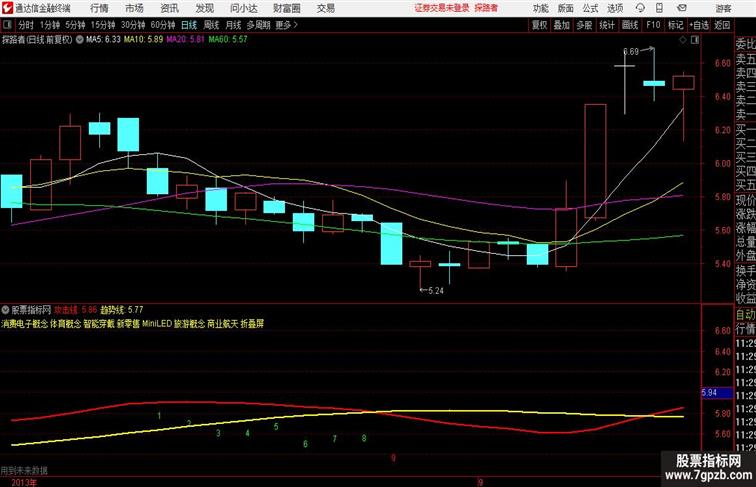Image resolution: width=756 pixels, height=487 pixels.
Task: Click the 6.69 high price annotation
Action: click(x=631, y=52)
